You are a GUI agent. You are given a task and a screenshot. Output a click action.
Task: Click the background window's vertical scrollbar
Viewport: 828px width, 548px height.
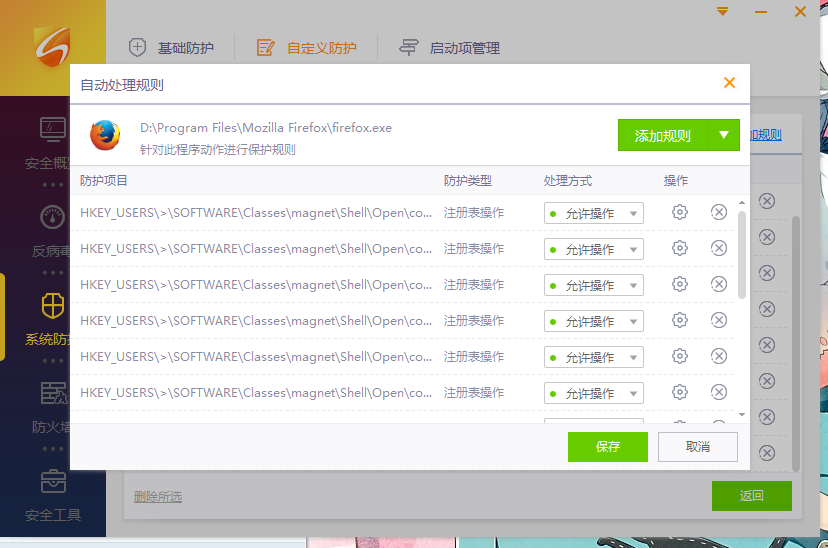(x=796, y=343)
